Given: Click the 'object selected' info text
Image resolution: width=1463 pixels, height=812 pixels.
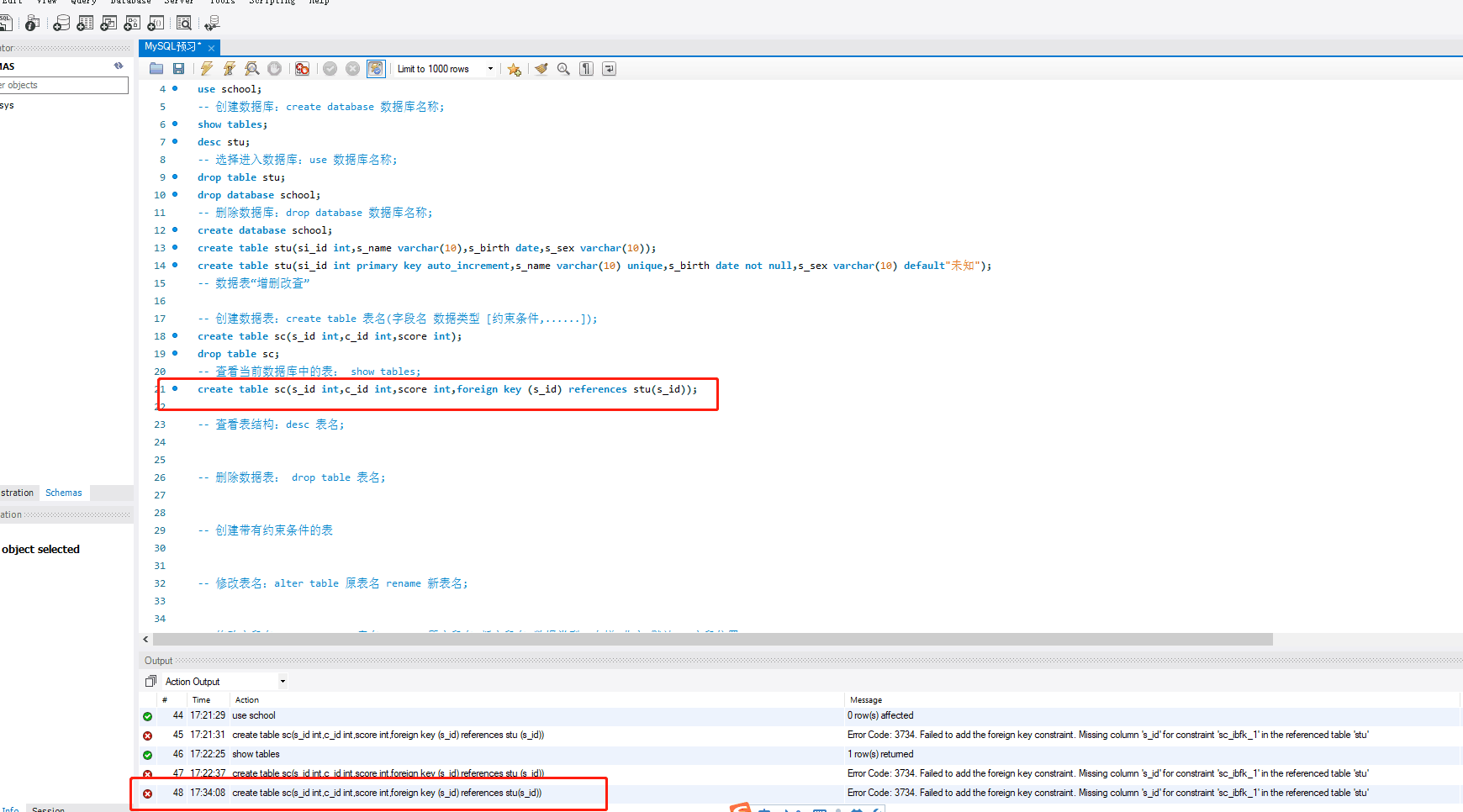Looking at the screenshot, I should coord(40,549).
